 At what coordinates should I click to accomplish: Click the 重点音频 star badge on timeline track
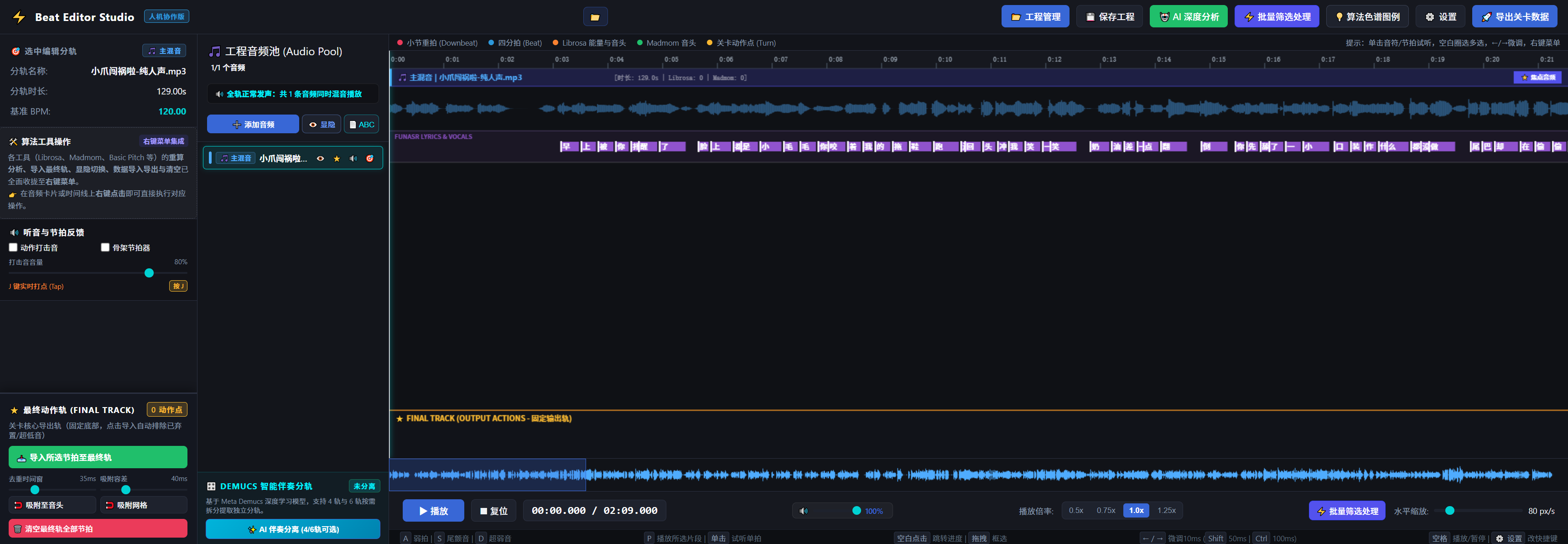click(1537, 78)
